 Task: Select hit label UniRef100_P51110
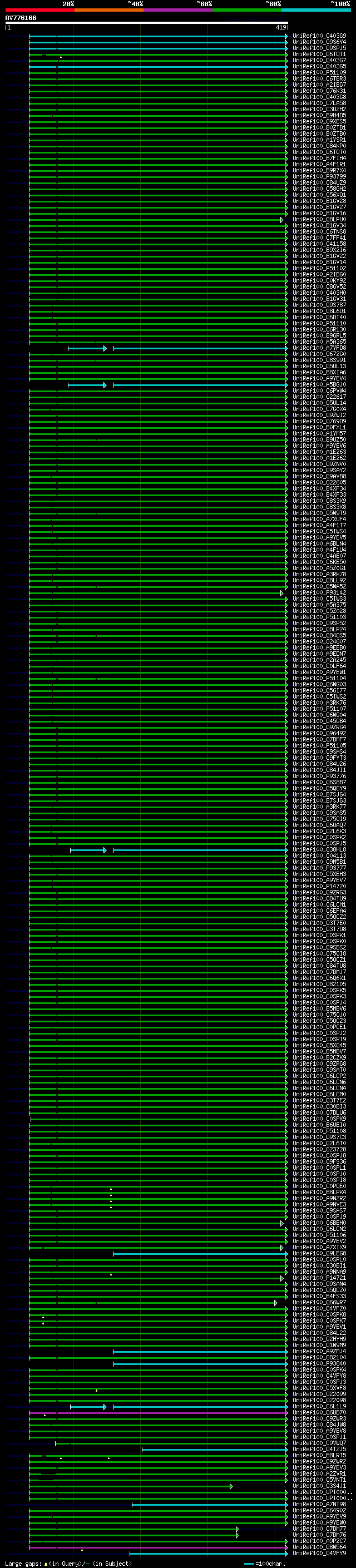[319, 324]
